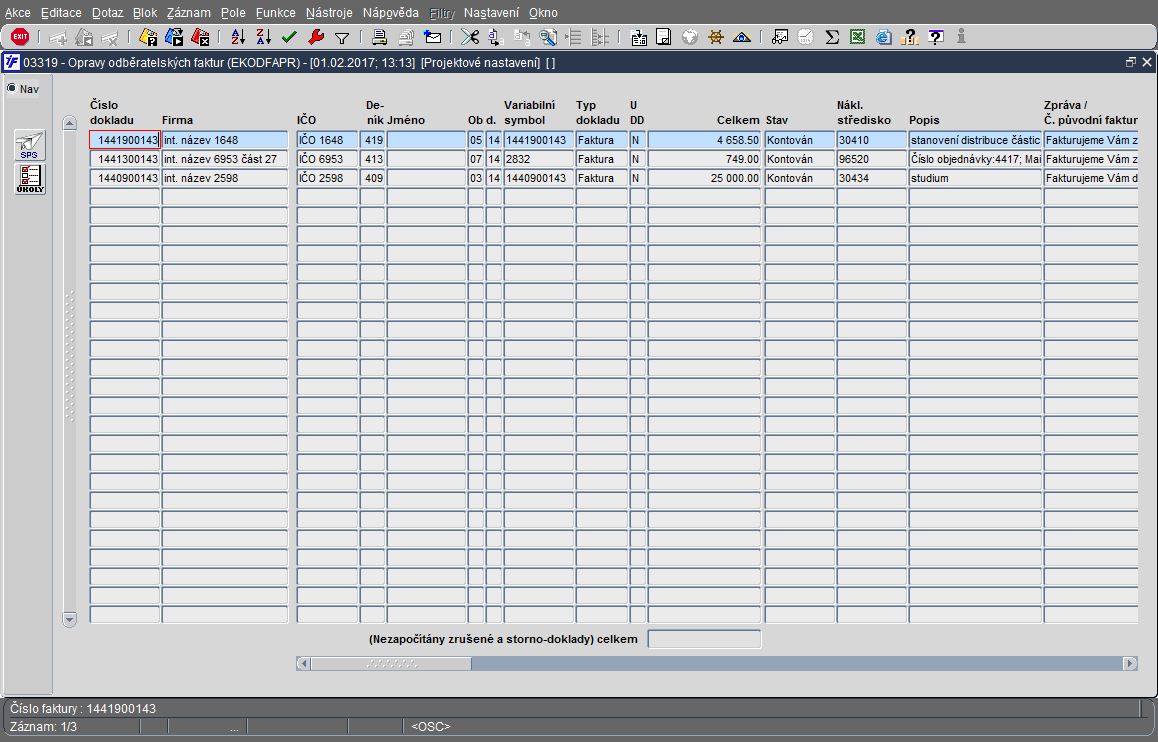1158x742 pixels.
Task: Click the vertical scrollbar down arrow
Action: (x=69, y=619)
